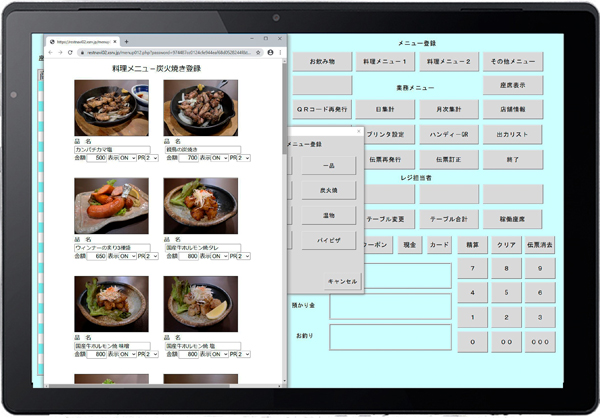Open 表示 ON dropdown for カンパチカマ塩
The height and width of the screenshot is (418, 600).
[x=128, y=158]
